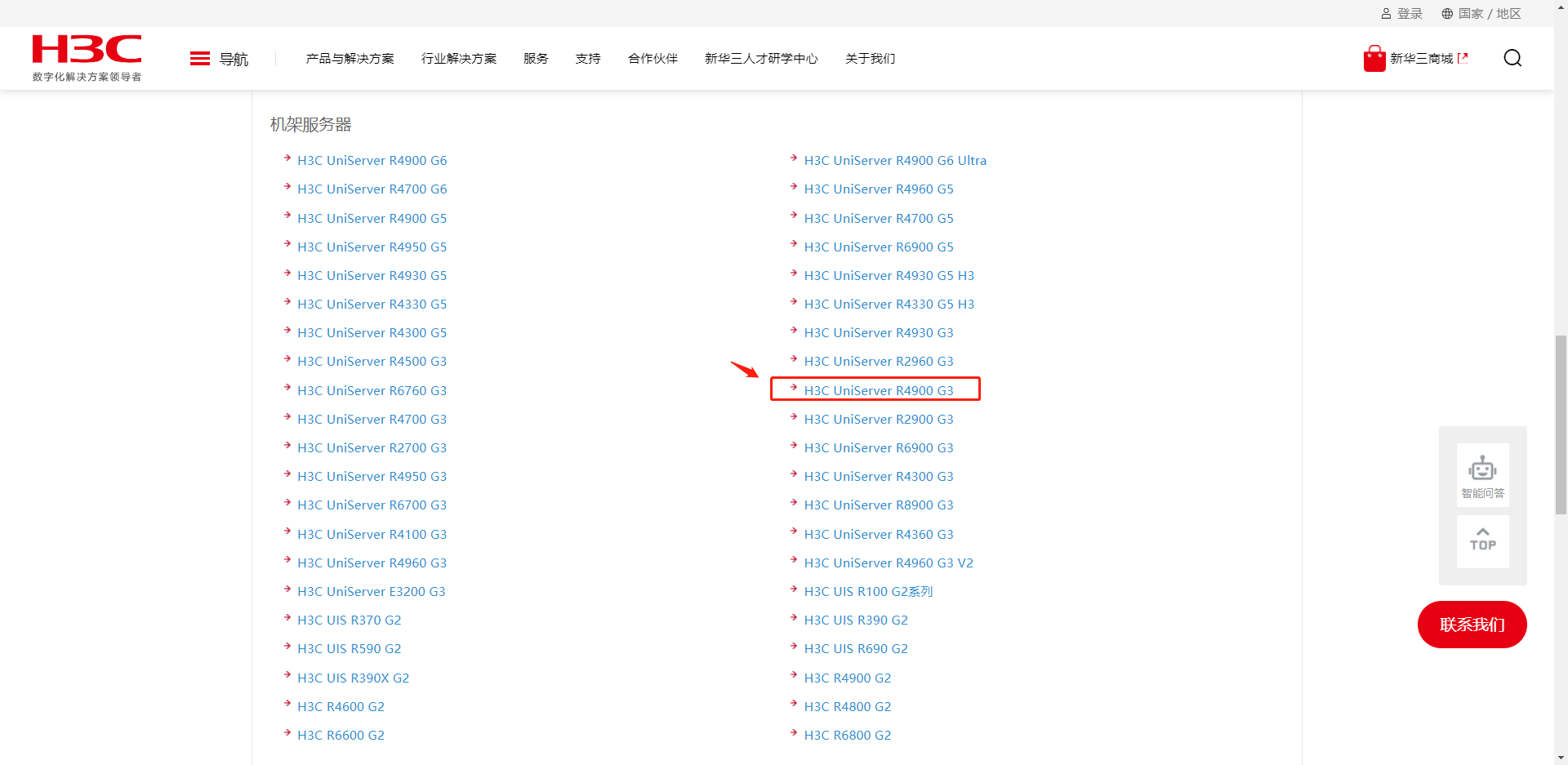
Task: Open H3C UIS R370 G2 link
Action: (350, 620)
